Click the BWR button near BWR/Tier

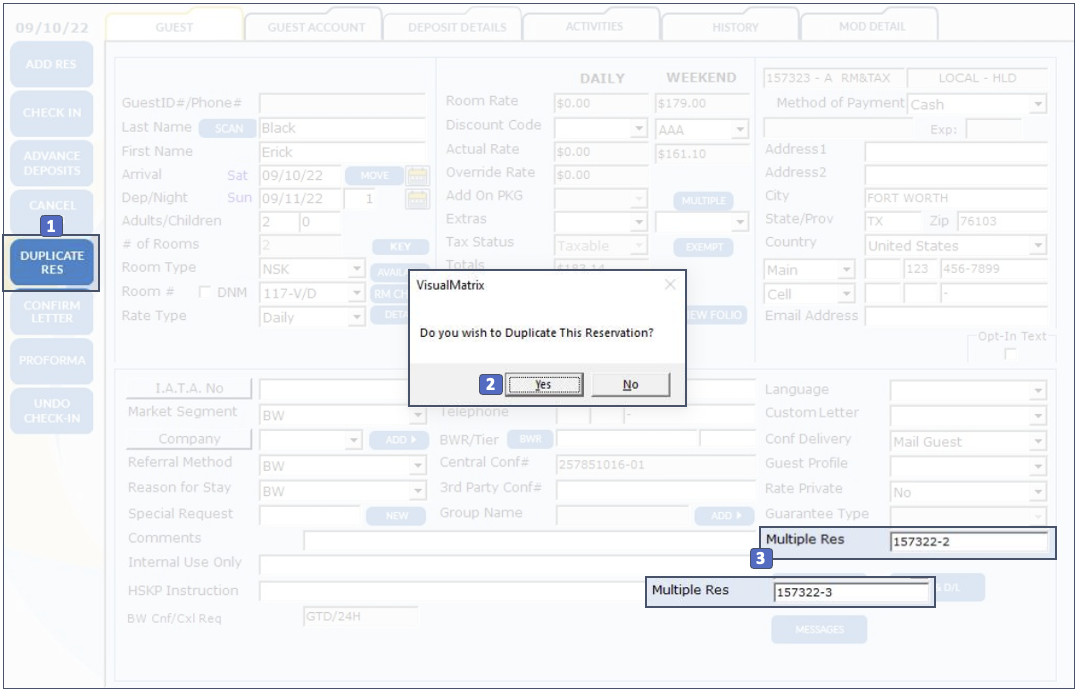529,439
